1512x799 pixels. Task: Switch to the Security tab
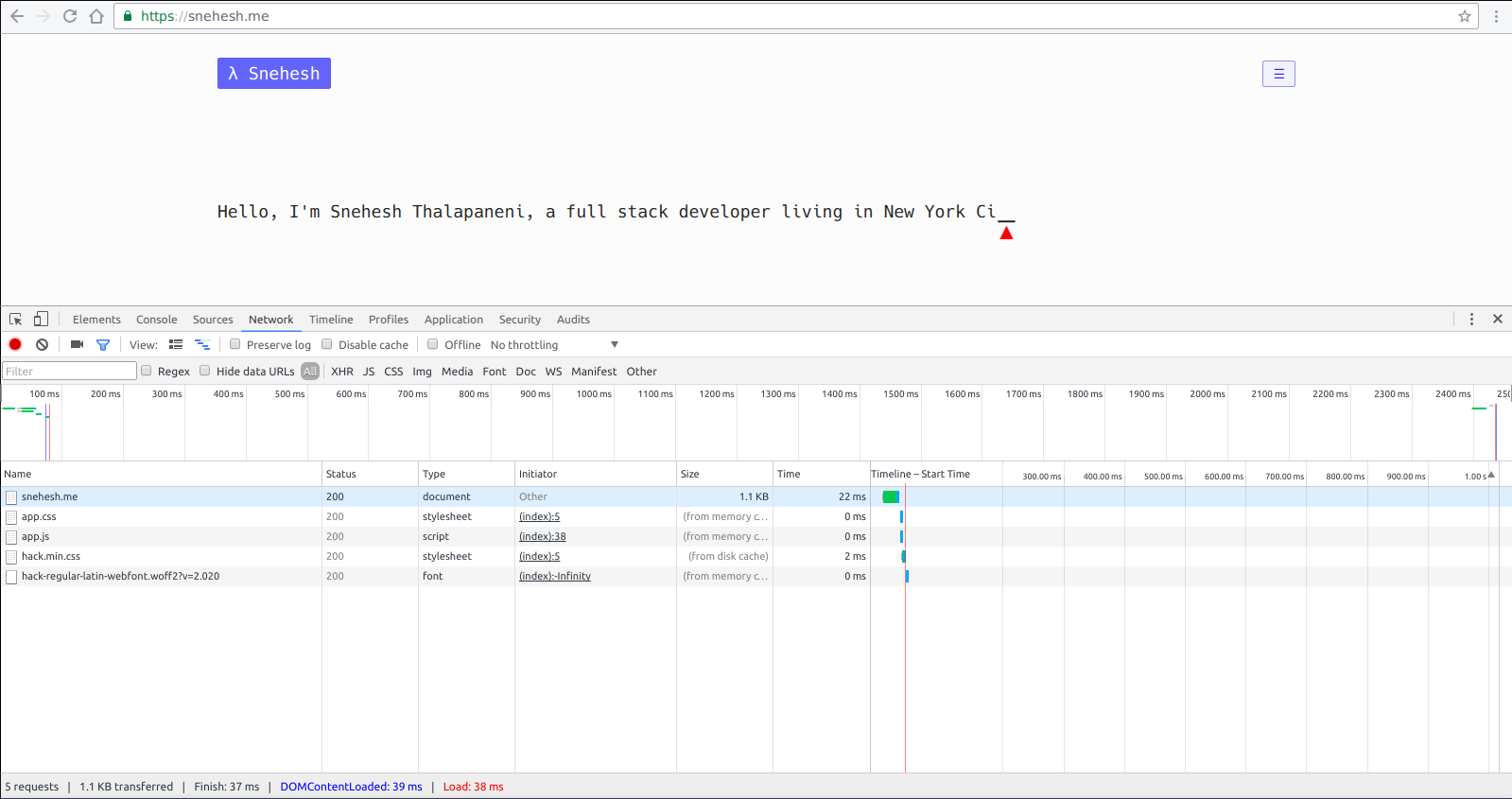click(520, 320)
